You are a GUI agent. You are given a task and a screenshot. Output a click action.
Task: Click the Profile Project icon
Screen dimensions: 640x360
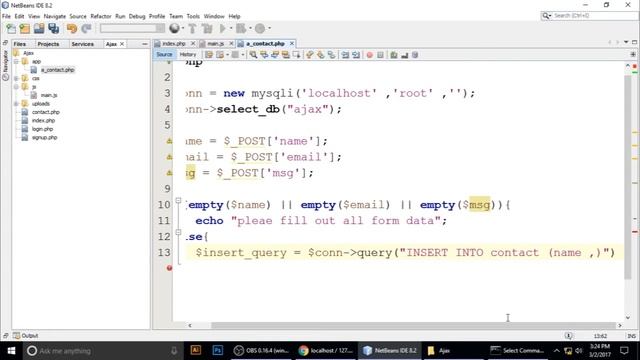tap(260, 29)
